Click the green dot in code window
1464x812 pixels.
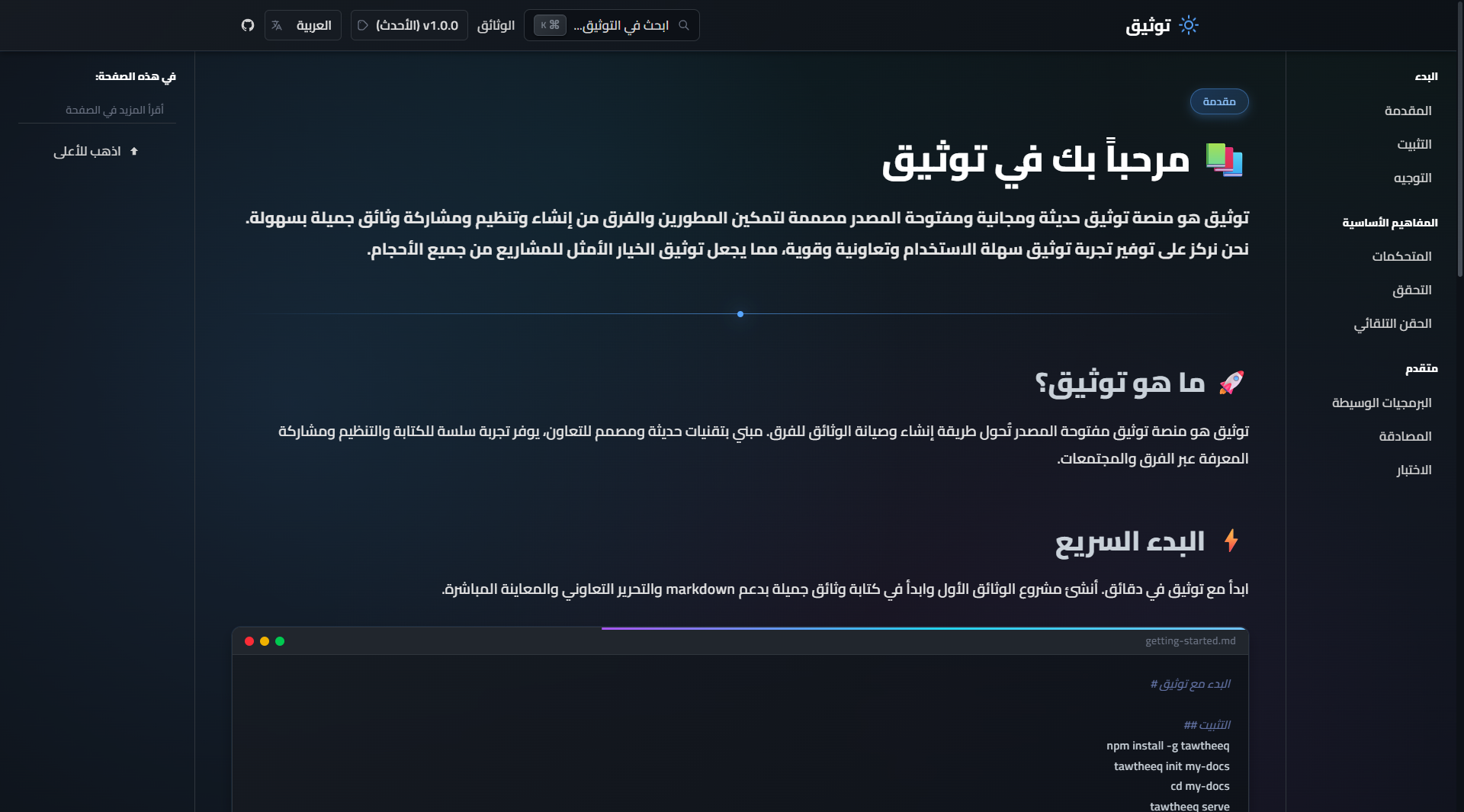click(x=280, y=641)
